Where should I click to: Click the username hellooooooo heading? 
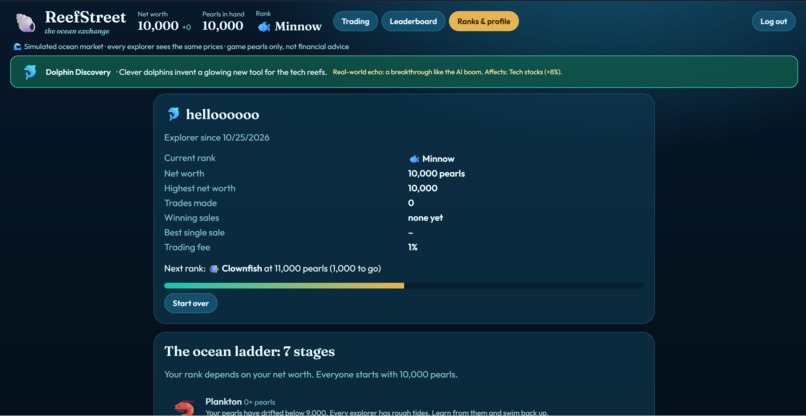[x=223, y=115]
